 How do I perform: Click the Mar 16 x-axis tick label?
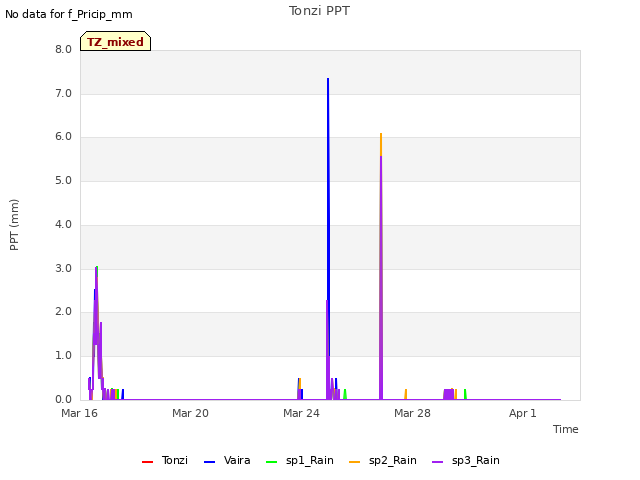[80, 413]
